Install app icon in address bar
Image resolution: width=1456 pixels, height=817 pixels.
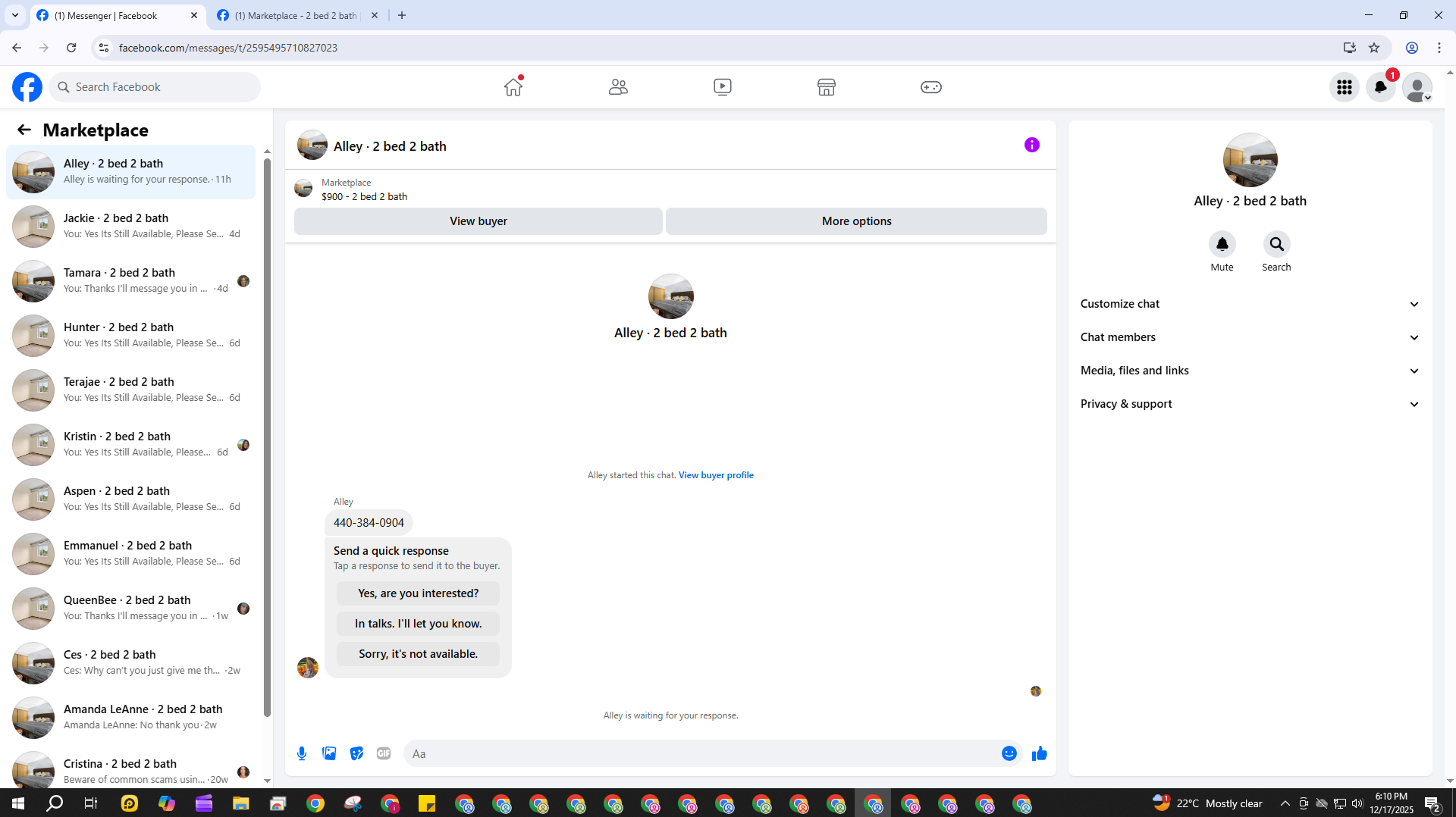click(x=1349, y=48)
